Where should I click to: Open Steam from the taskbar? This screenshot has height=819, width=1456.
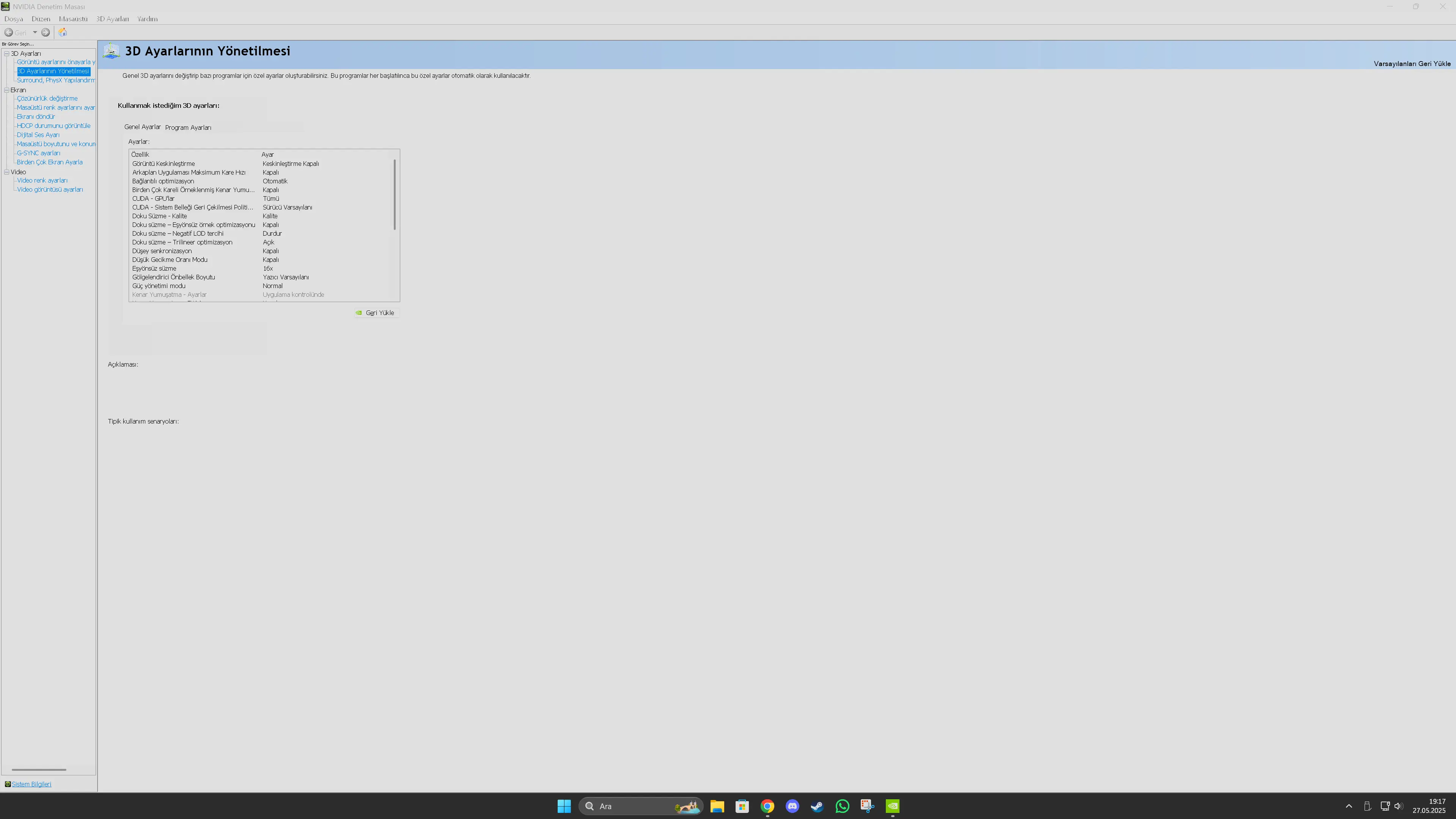[x=817, y=806]
